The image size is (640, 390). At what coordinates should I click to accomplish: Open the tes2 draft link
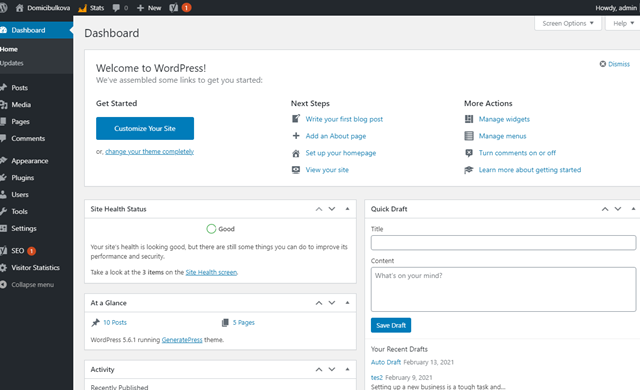[377, 378]
